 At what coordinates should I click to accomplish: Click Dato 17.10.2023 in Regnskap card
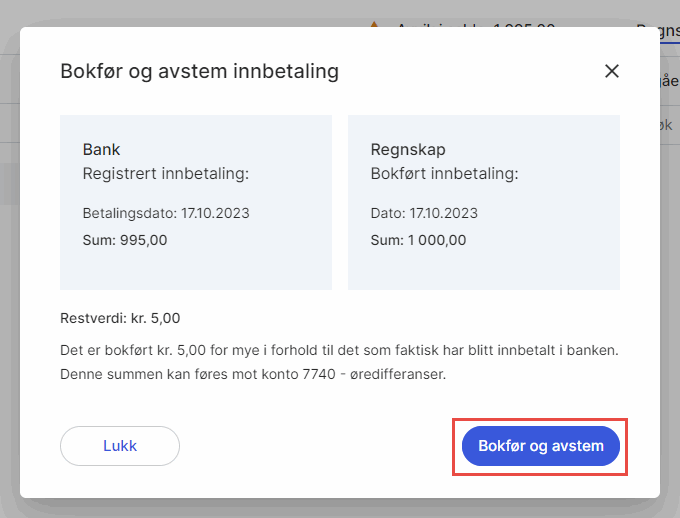424,213
